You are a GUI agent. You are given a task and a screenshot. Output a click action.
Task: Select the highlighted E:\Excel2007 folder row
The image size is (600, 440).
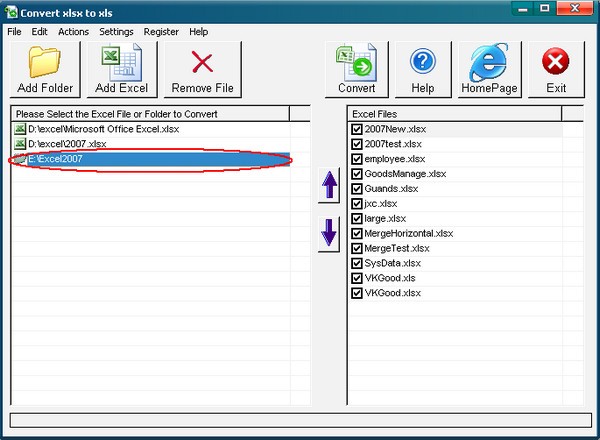point(151,159)
